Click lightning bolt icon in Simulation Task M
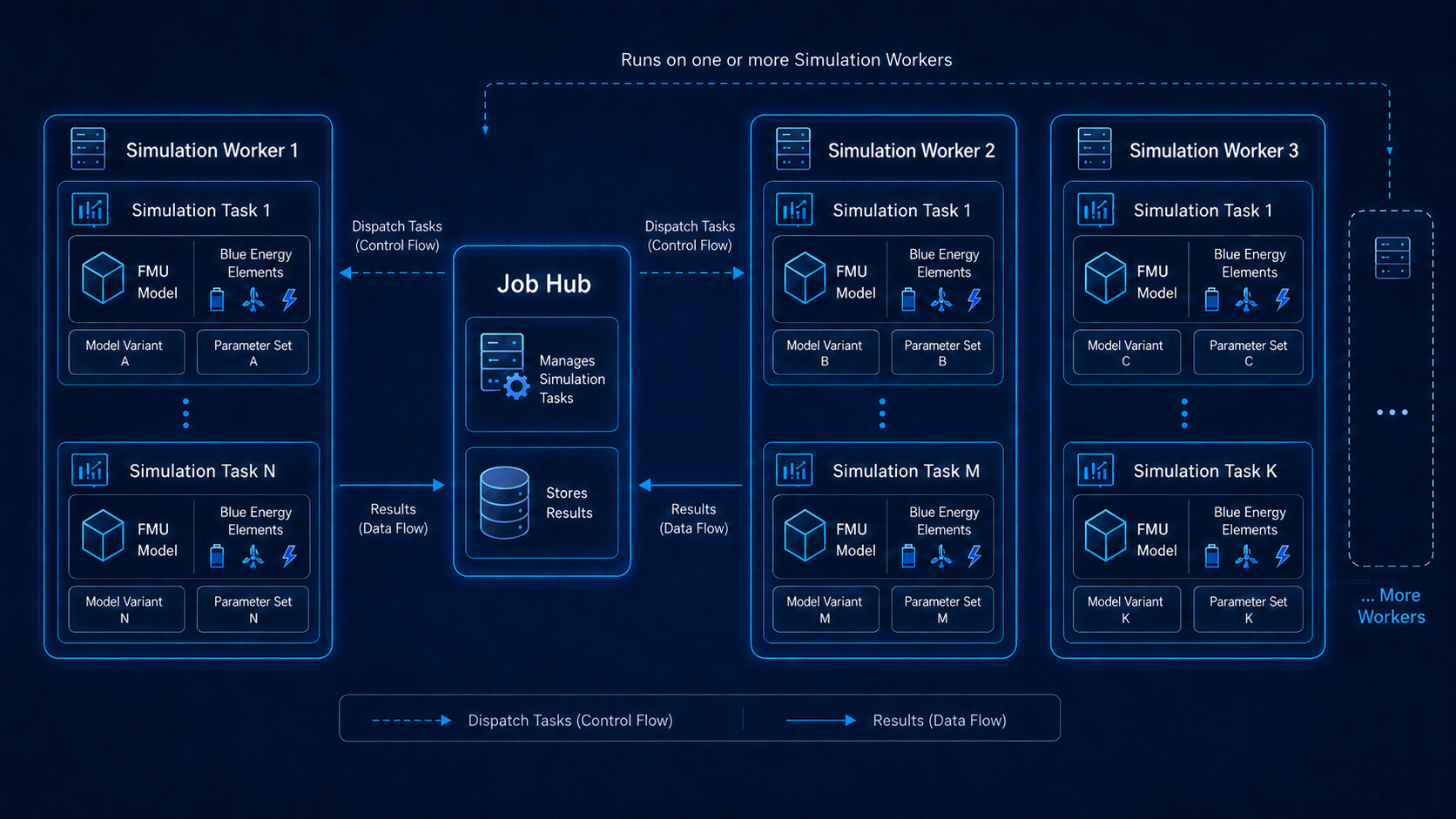1456x819 pixels. 974,556
